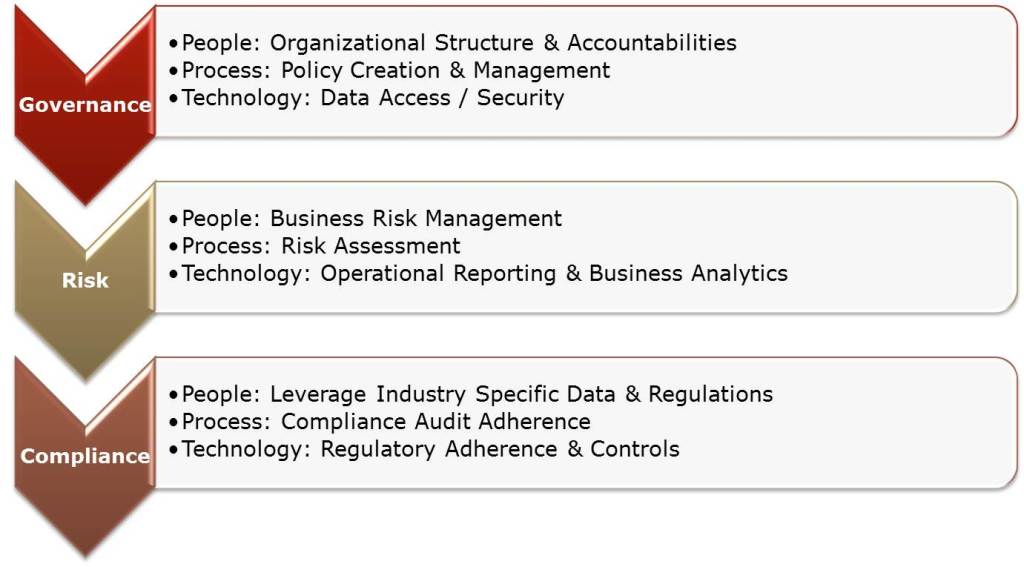
Task: Click Process: Compliance Audit Adherence bullet
Action: point(379,422)
